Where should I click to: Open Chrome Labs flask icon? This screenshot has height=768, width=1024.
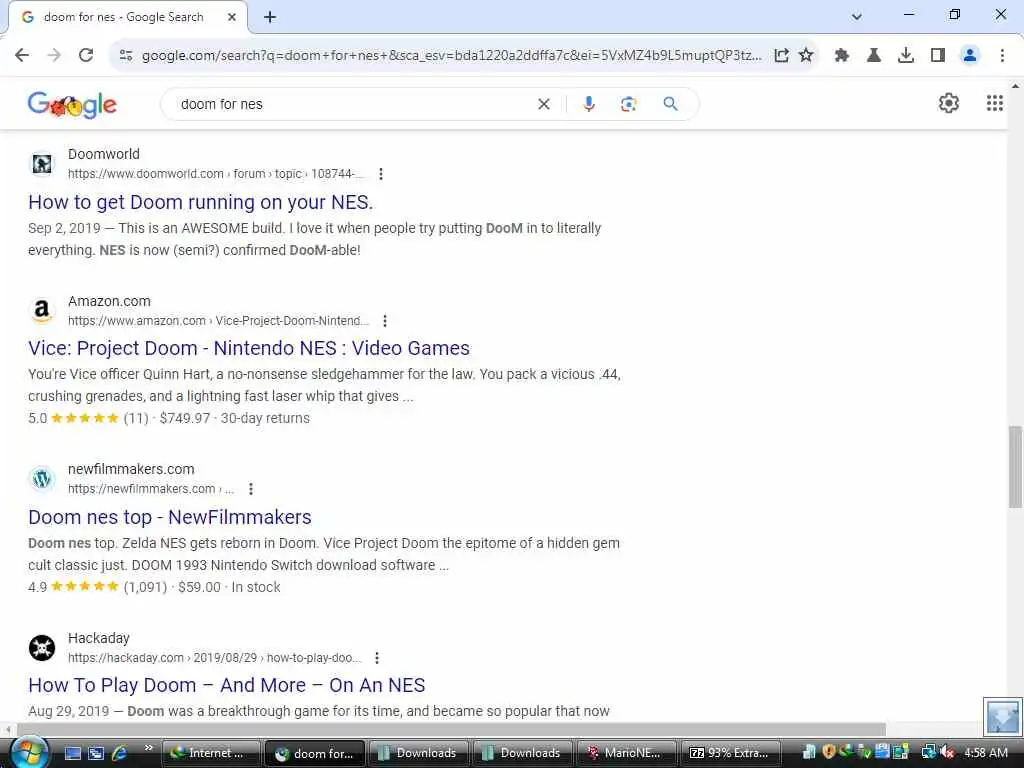(x=874, y=56)
